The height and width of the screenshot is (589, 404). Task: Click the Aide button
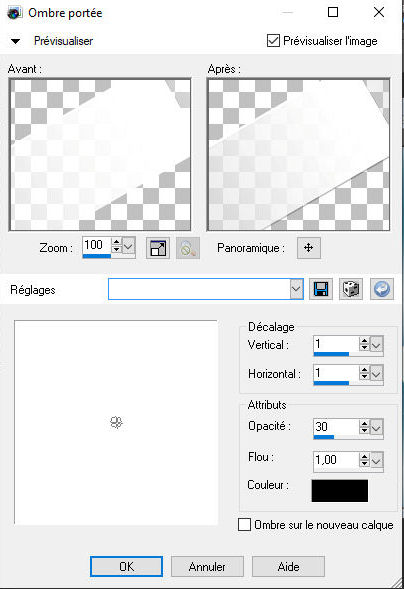[288, 566]
